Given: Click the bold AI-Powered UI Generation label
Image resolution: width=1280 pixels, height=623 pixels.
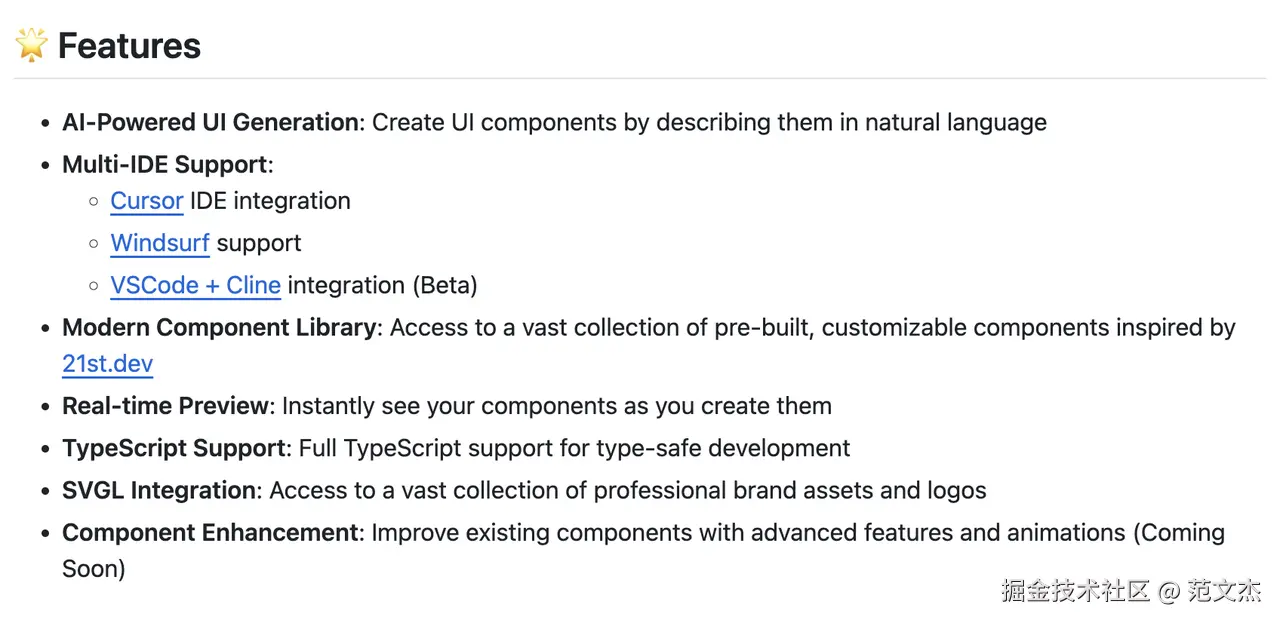Looking at the screenshot, I should click(210, 122).
